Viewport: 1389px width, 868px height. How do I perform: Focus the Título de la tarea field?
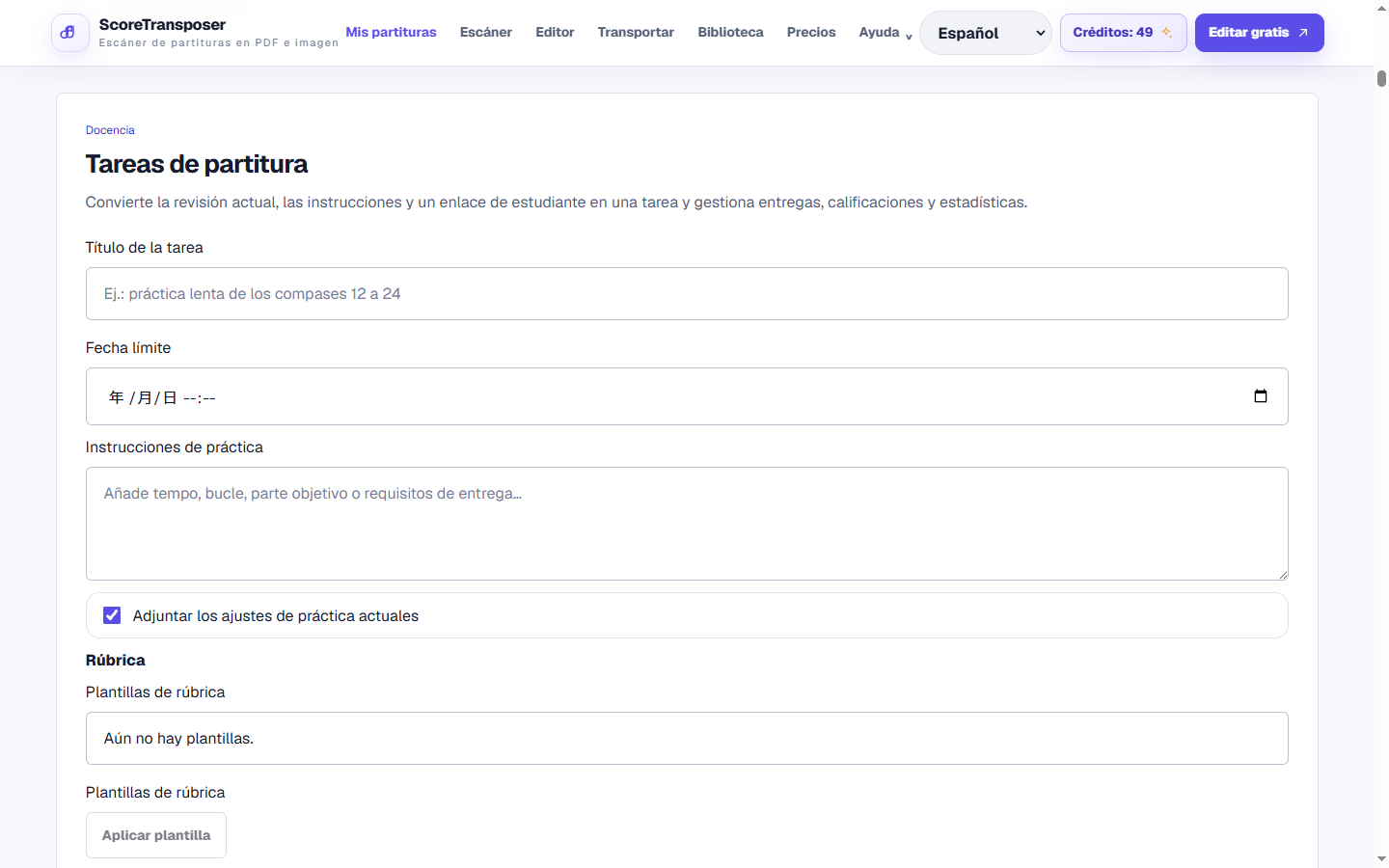[x=687, y=294]
